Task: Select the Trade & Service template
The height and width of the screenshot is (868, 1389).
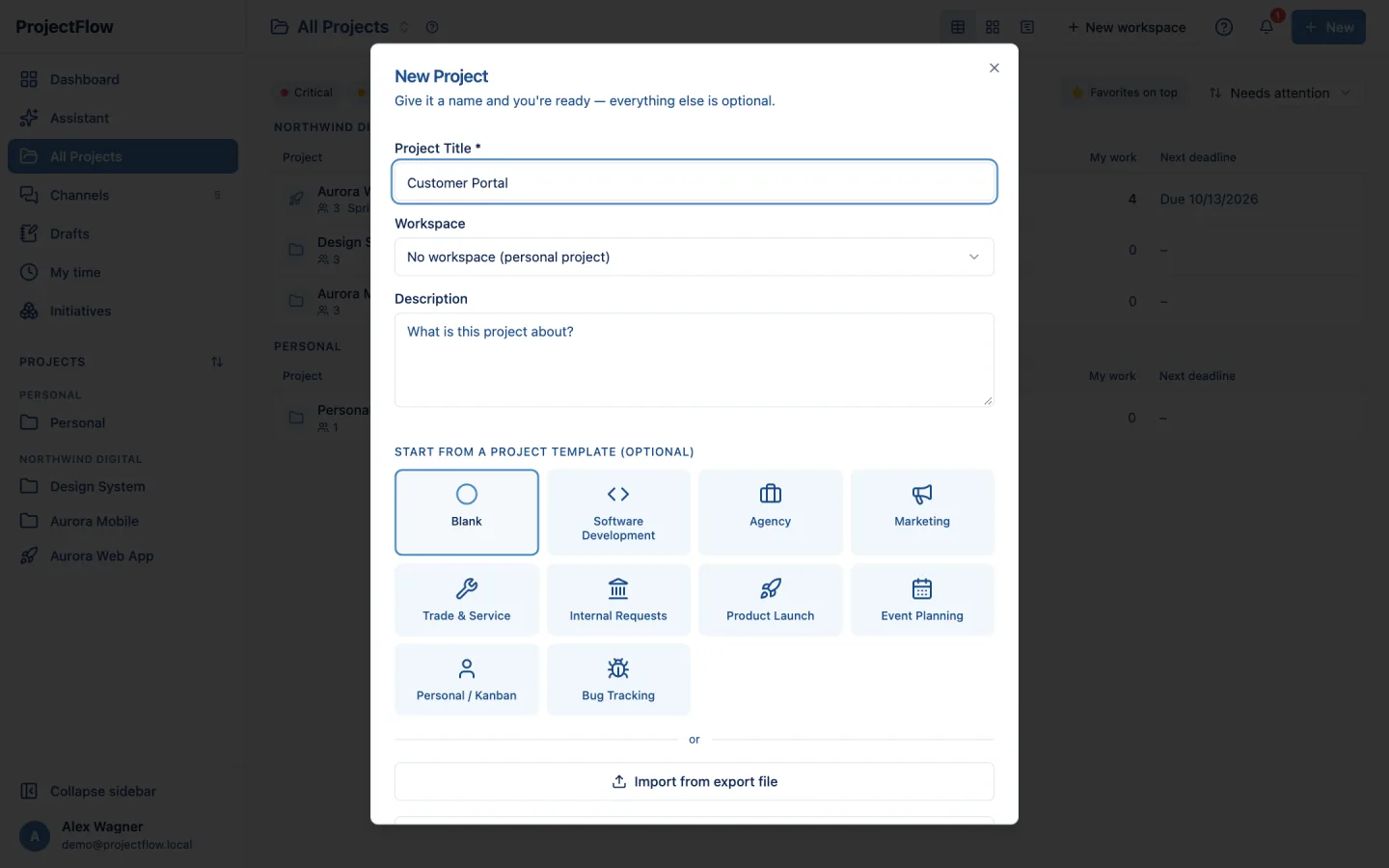Action: pyautogui.click(x=467, y=600)
